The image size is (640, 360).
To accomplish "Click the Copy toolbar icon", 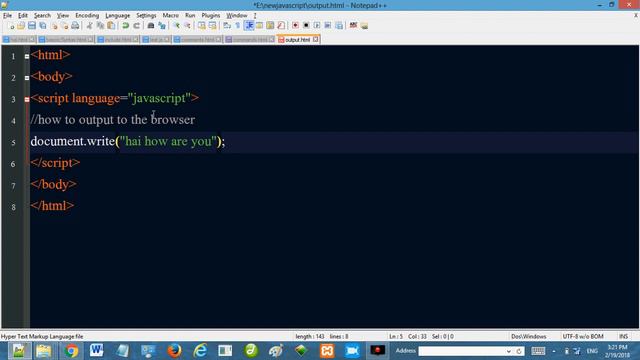I will [100, 26].
